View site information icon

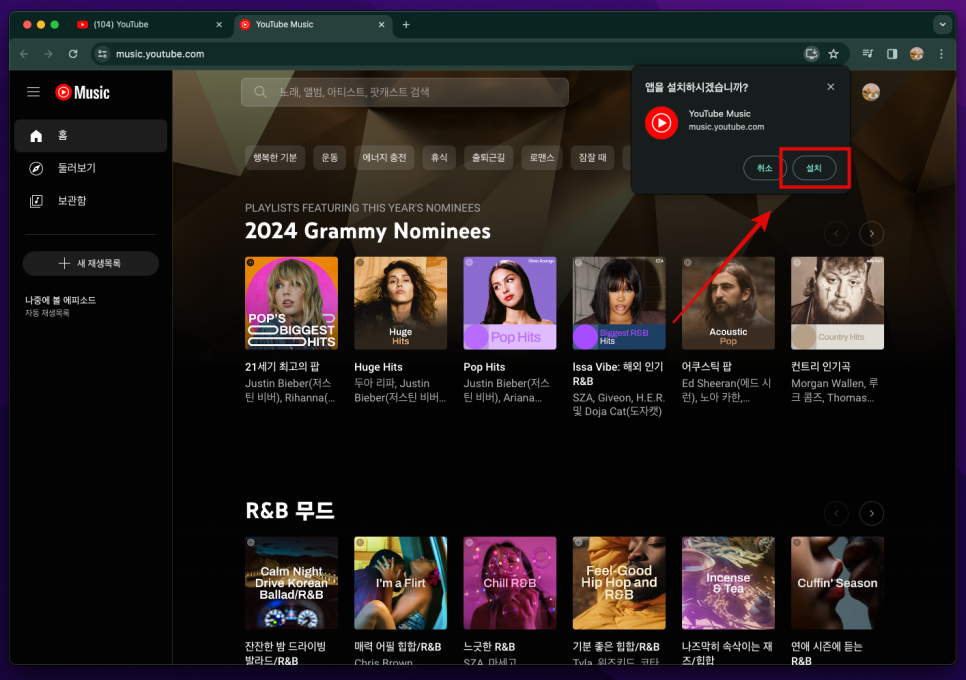pyautogui.click(x=102, y=54)
